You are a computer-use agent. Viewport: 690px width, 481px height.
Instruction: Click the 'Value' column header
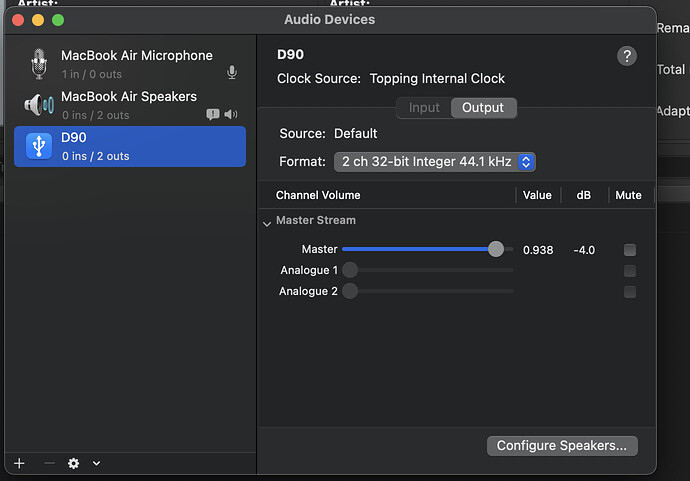(537, 195)
